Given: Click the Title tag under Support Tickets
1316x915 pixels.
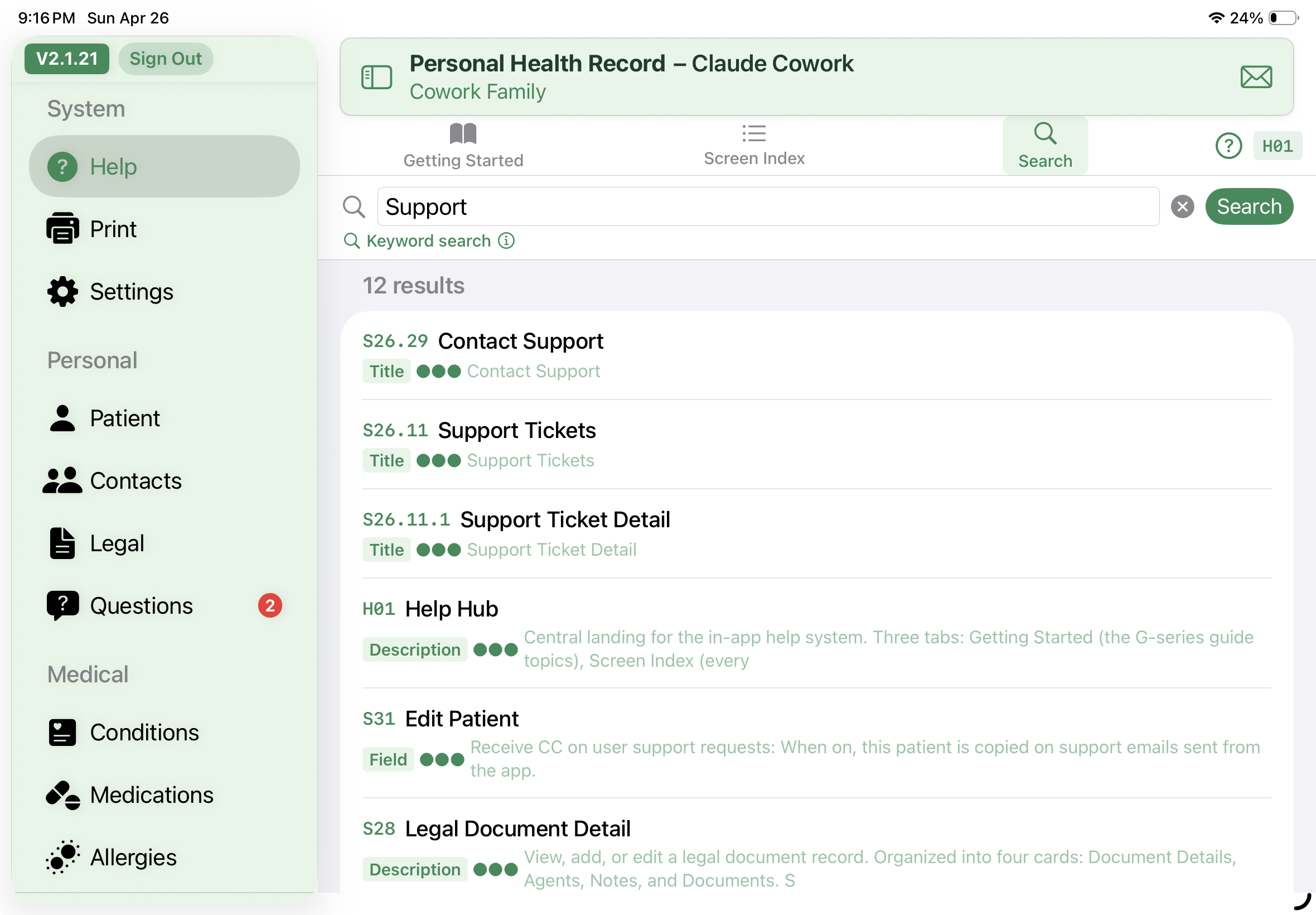Looking at the screenshot, I should [x=386, y=460].
